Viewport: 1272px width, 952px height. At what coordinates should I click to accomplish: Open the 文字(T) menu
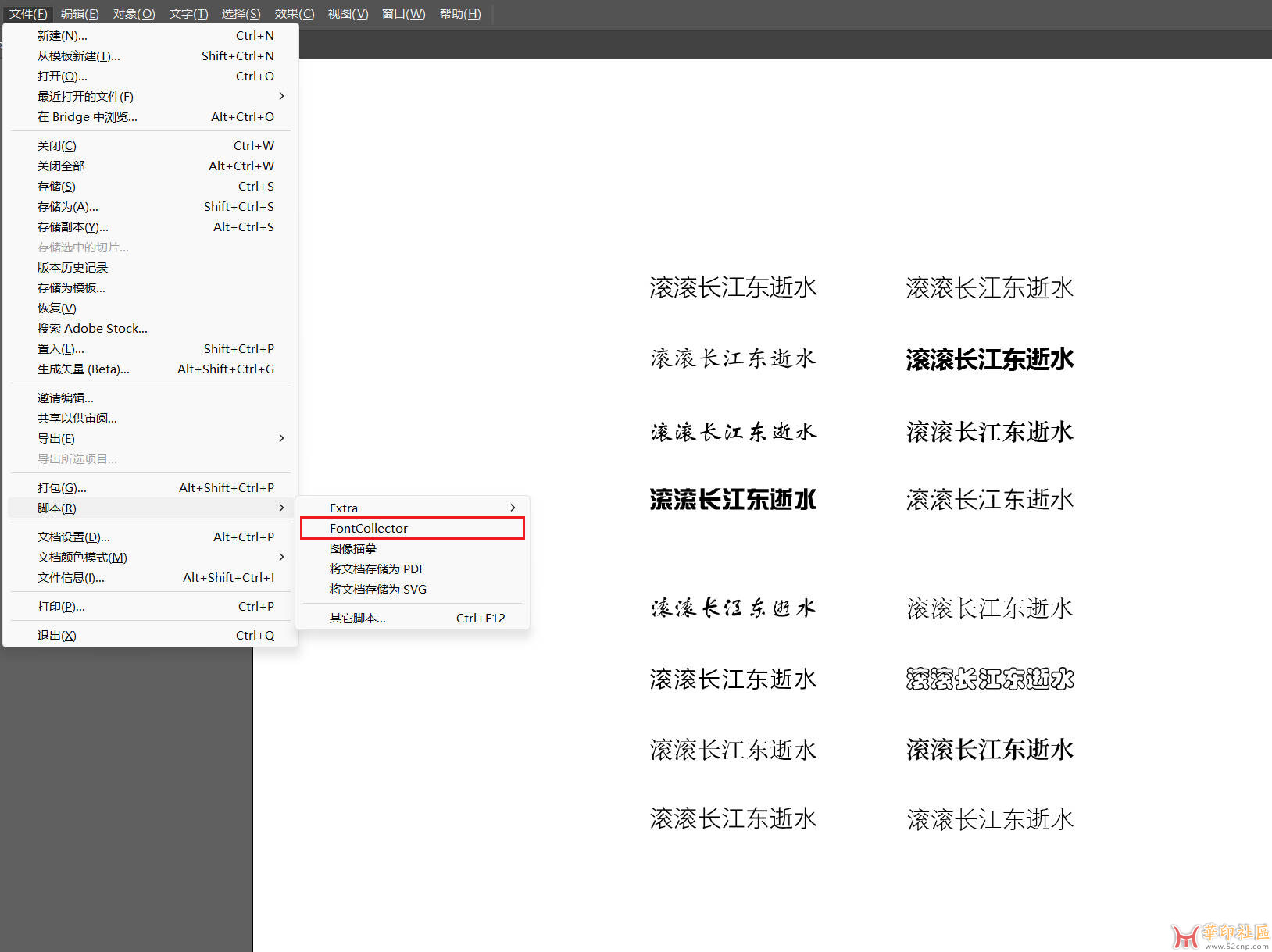[189, 14]
